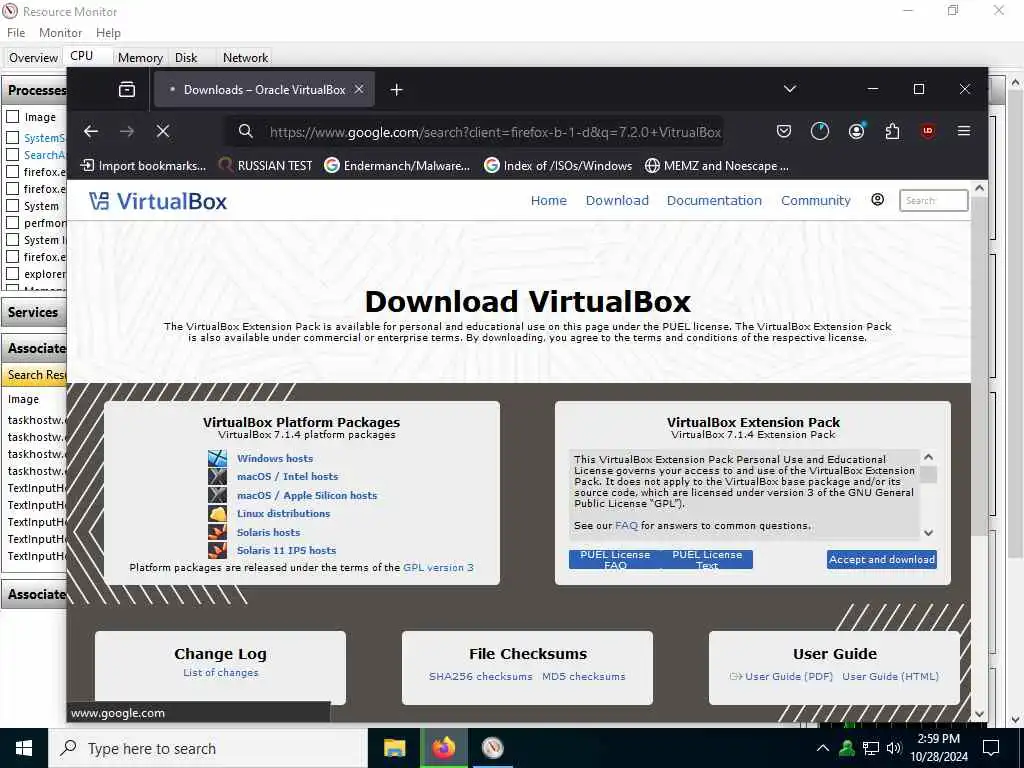Open the Monitor menu in Resource Monitor

coord(60,33)
